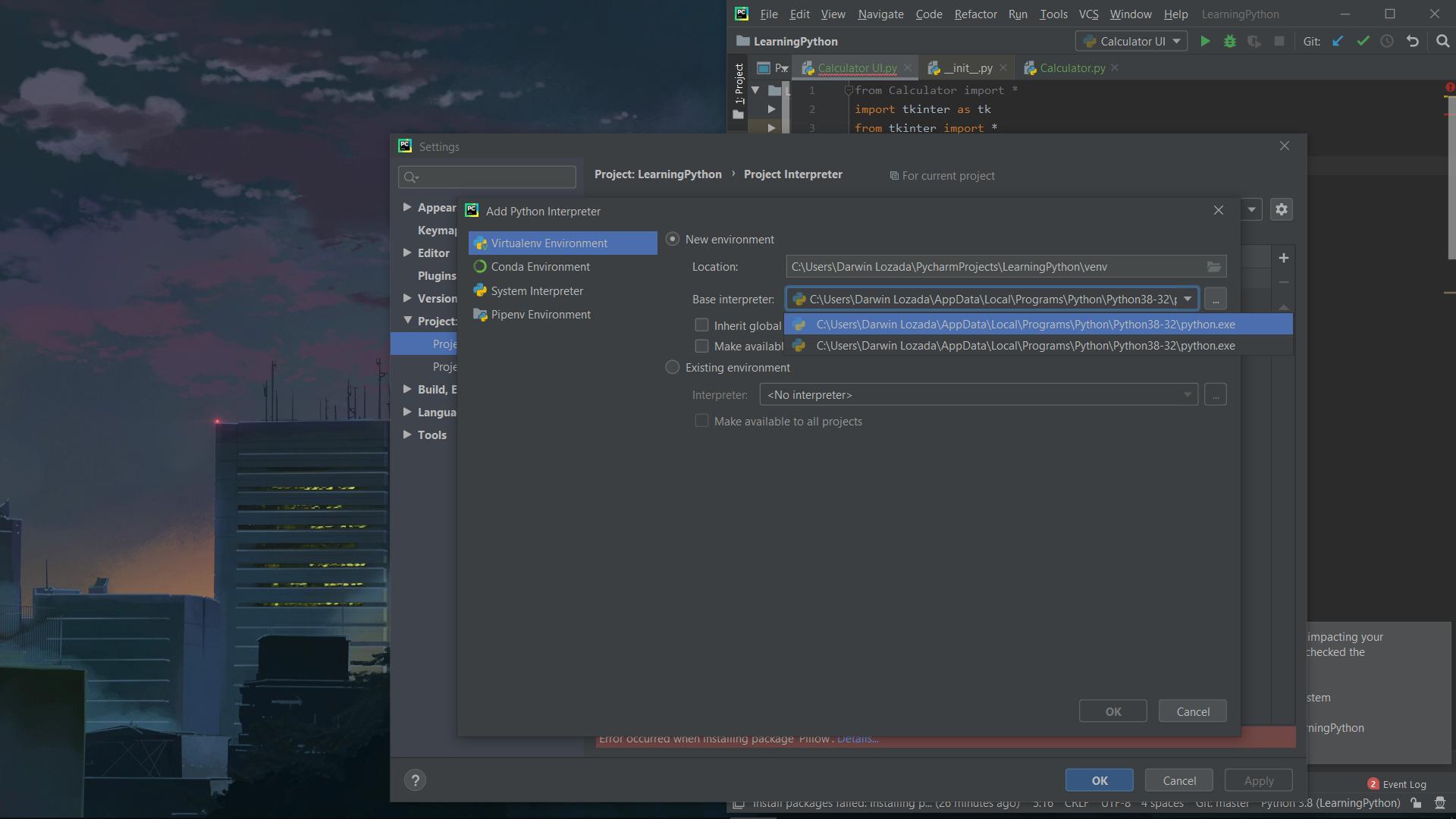Close the Calculator.py editor tab
Viewport: 1456px width, 819px height.
click(x=1115, y=67)
